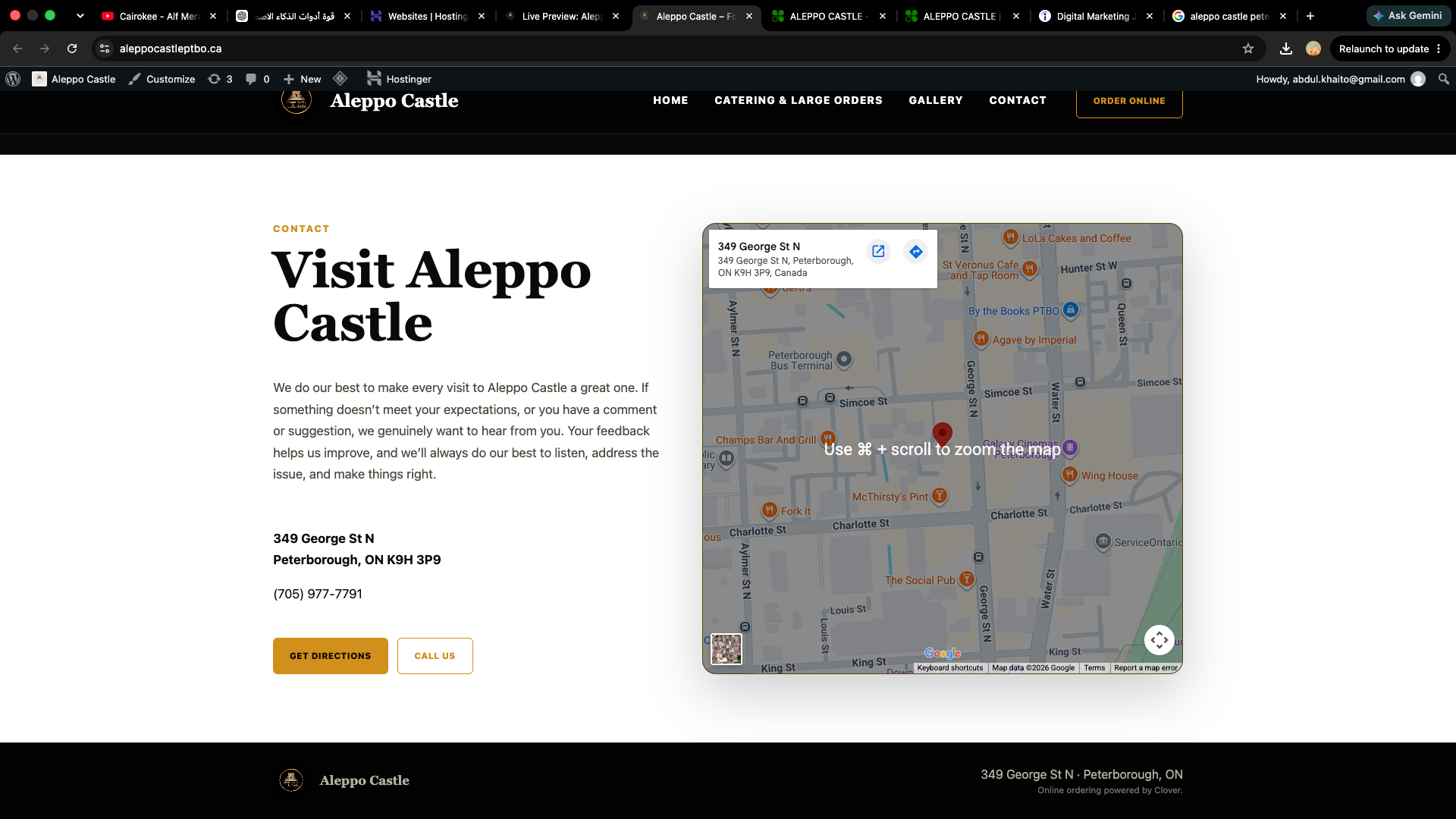Click the blue directions icon on map card

click(x=916, y=251)
